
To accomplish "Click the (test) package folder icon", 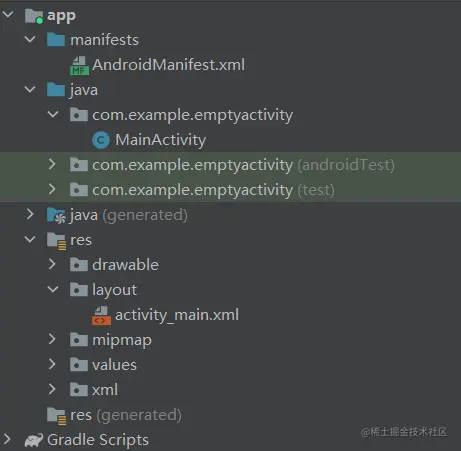I will pos(79,190).
